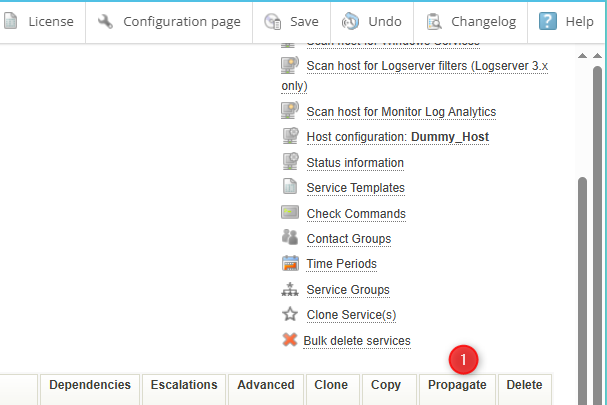Click the Save disk icon
The image size is (607, 405).
pos(273,21)
